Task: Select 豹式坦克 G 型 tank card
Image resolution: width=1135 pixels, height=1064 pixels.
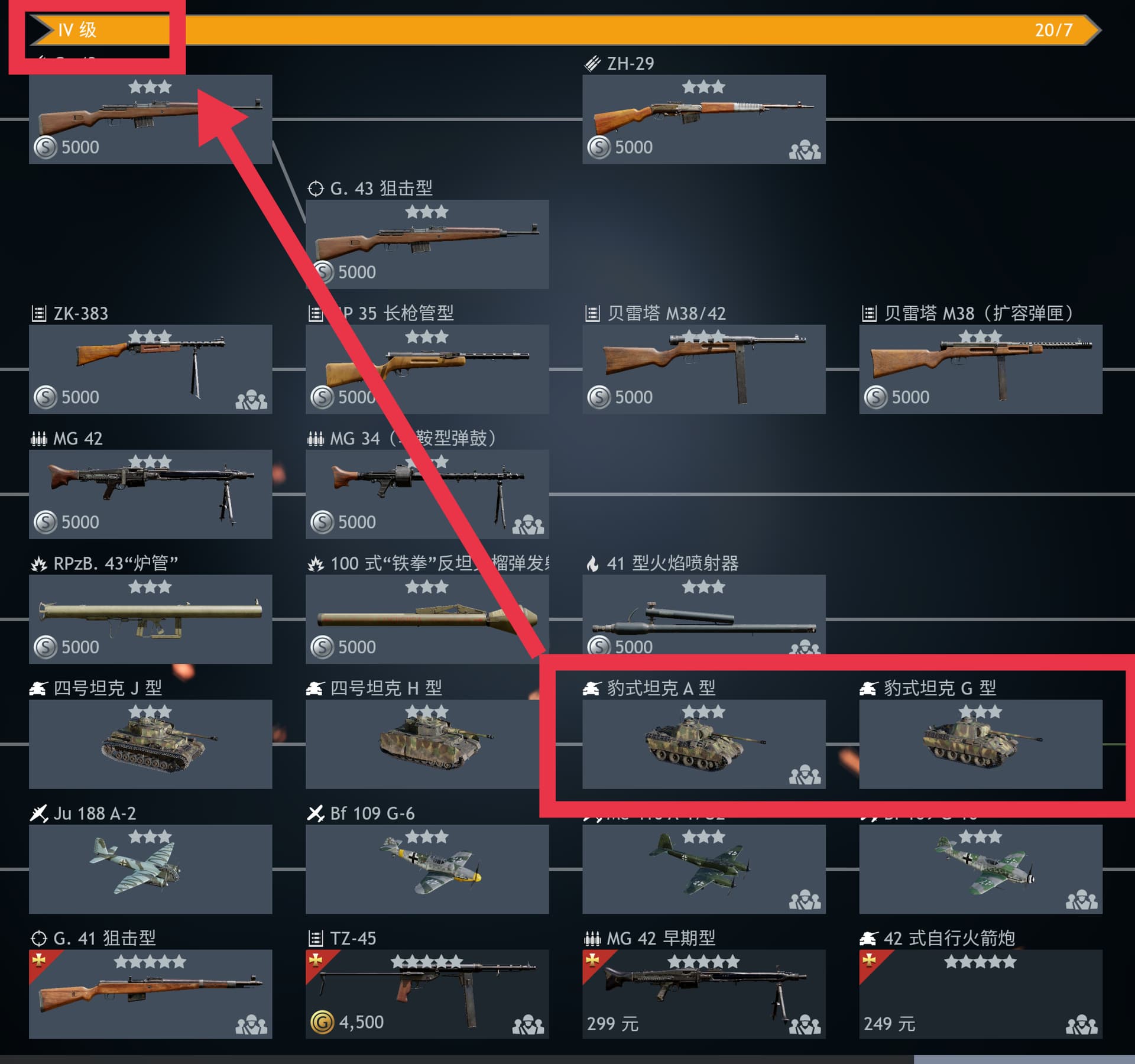Action: click(x=980, y=744)
